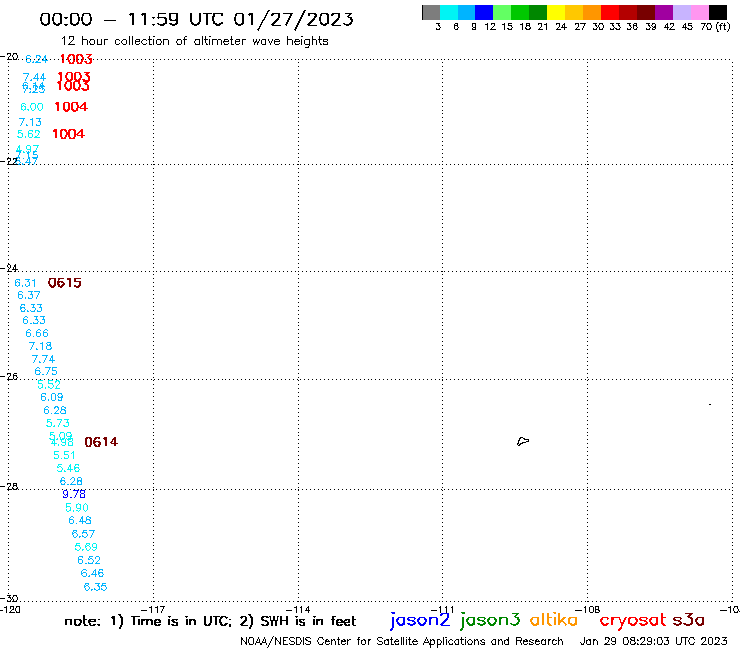Image resolution: width=740 pixels, height=650 pixels.
Task: Click the 'jason2' satellite legend label
Action: pos(420,620)
